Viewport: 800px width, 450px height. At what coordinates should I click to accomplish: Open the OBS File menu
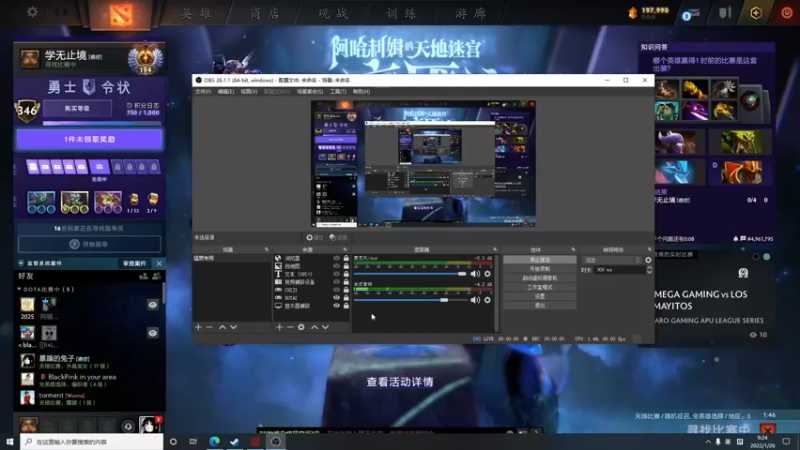pyautogui.click(x=203, y=92)
